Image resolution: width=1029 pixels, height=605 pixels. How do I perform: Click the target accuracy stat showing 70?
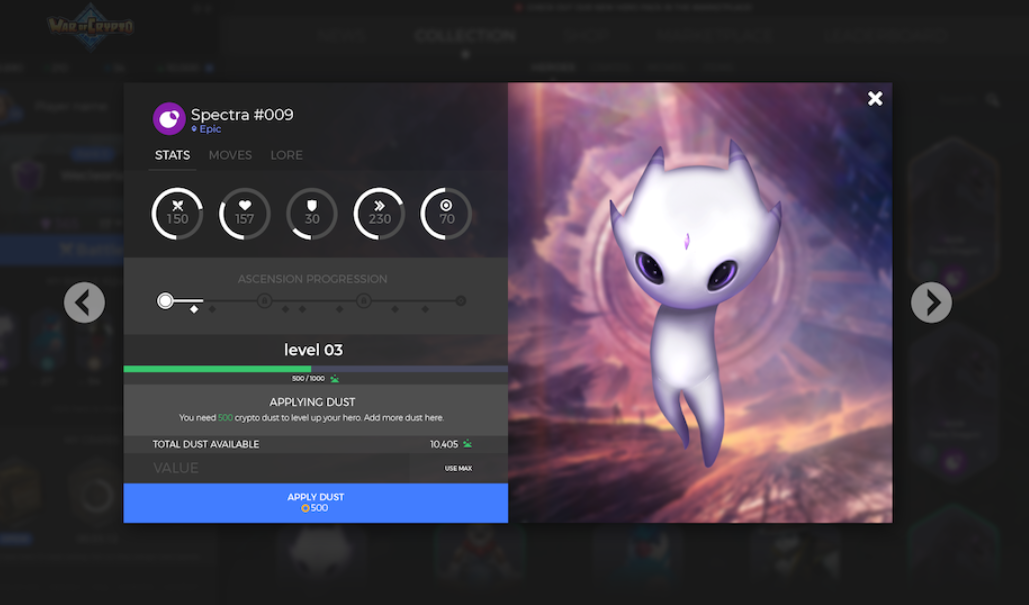[x=446, y=214]
